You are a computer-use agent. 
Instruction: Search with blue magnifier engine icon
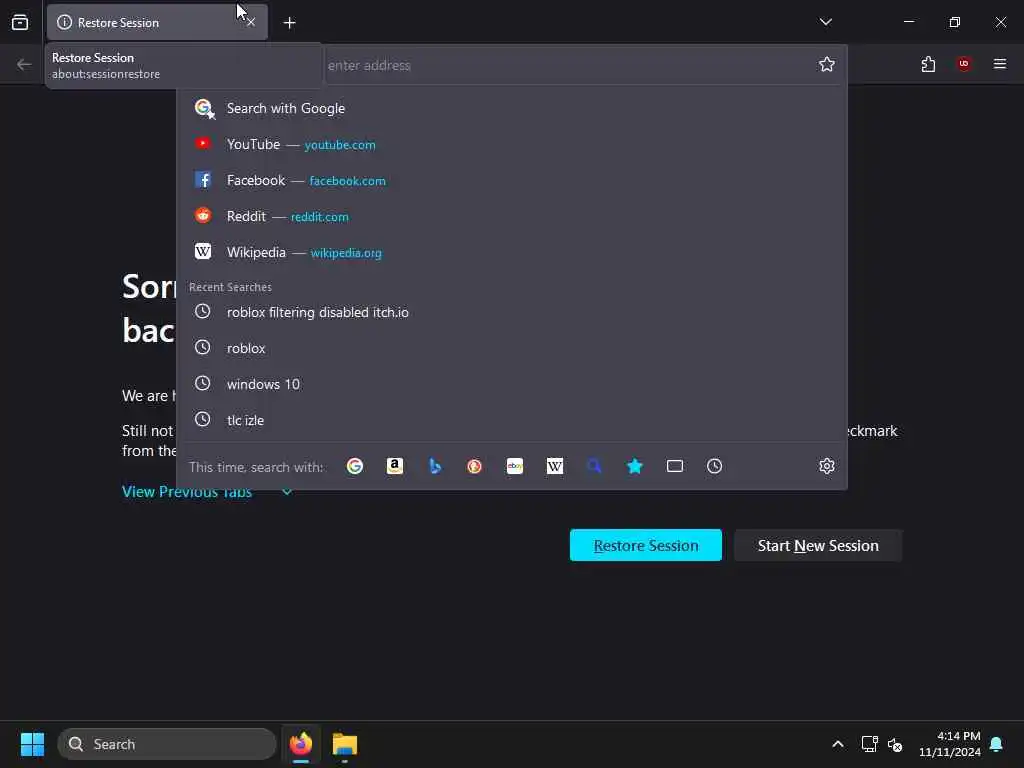point(594,466)
